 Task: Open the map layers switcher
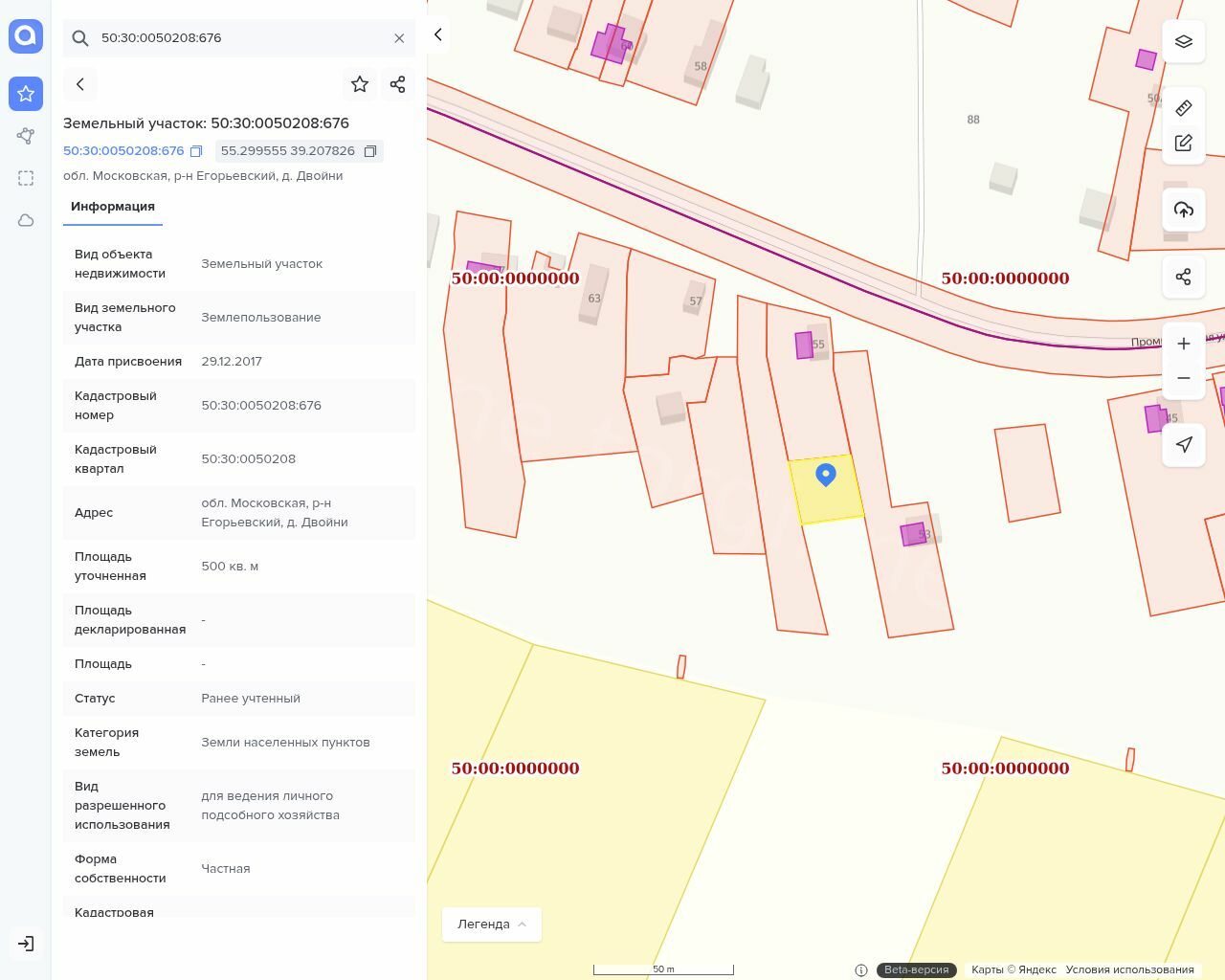(1184, 41)
